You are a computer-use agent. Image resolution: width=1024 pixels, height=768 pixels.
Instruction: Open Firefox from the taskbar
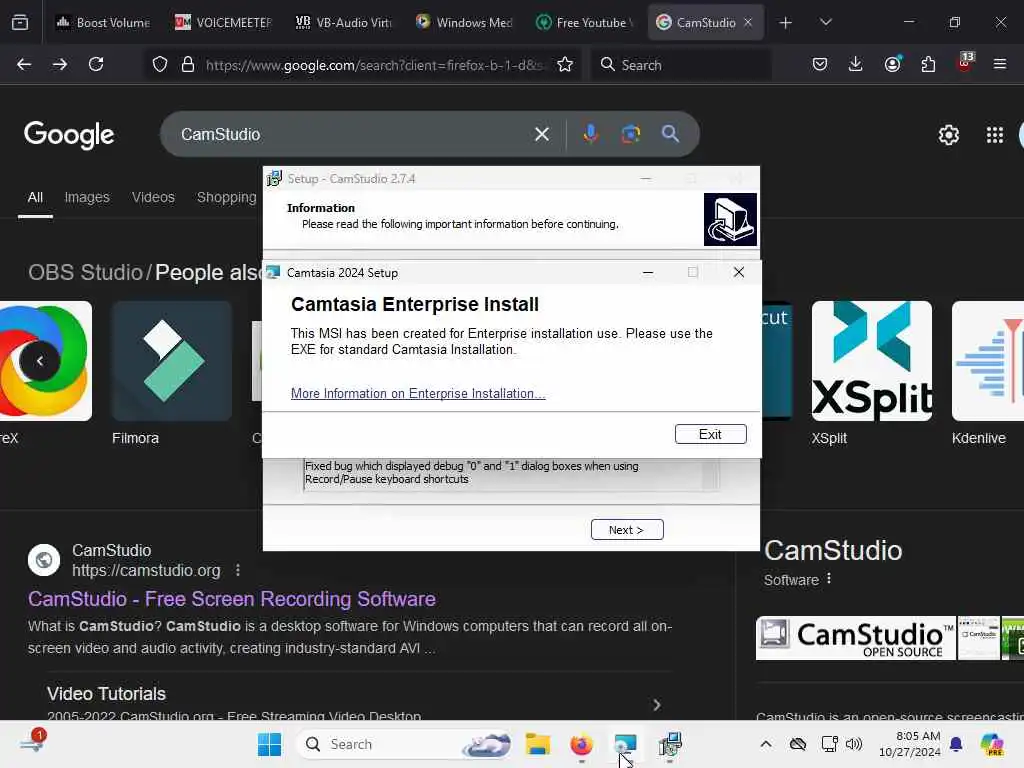(581, 744)
